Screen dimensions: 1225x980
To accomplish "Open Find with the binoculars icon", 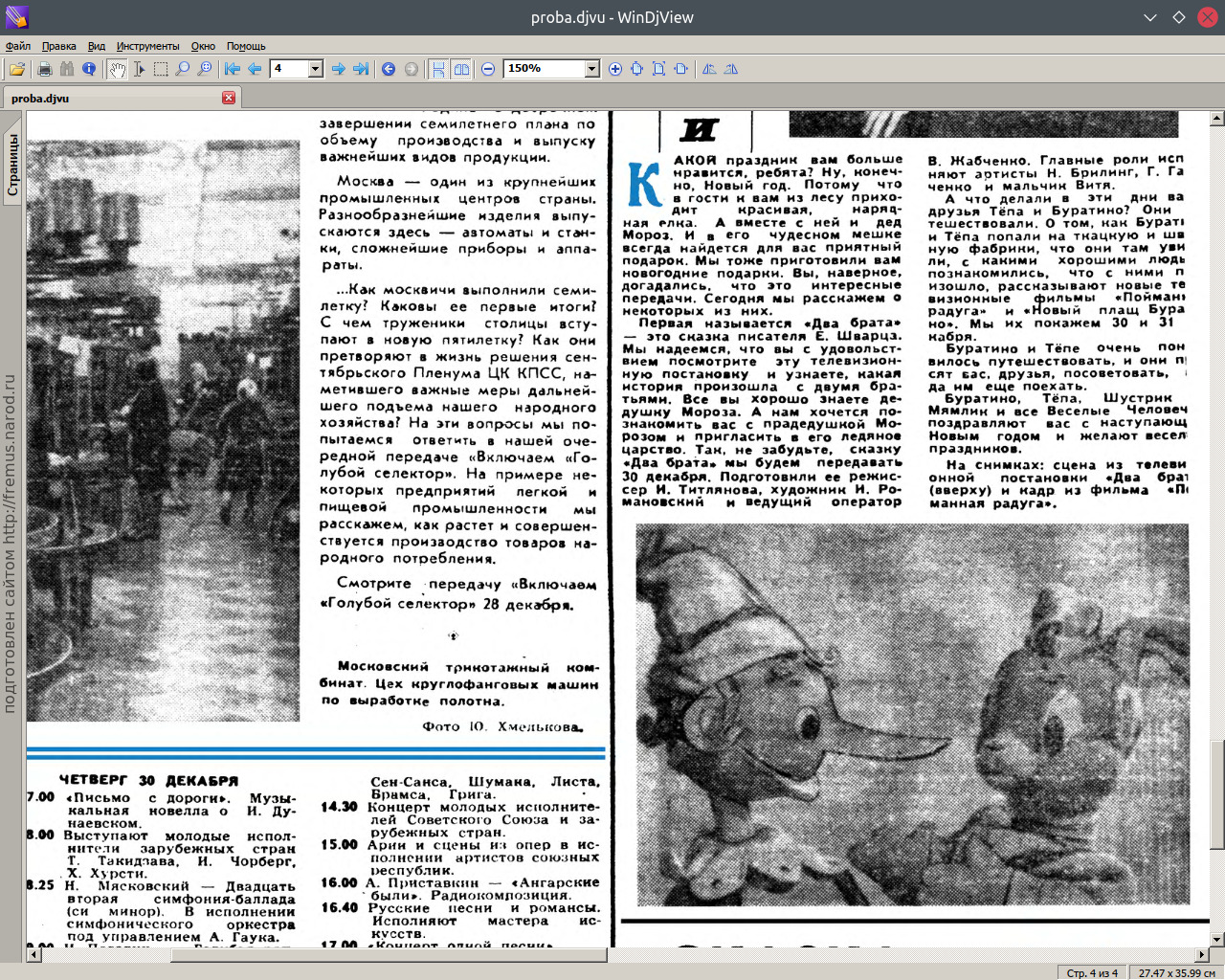I will pyautogui.click(x=66, y=69).
